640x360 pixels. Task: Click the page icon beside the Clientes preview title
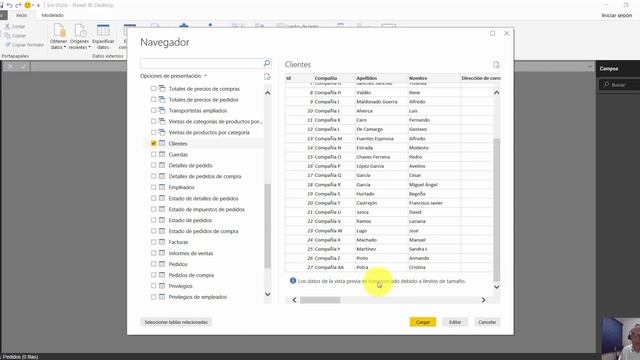pos(496,64)
